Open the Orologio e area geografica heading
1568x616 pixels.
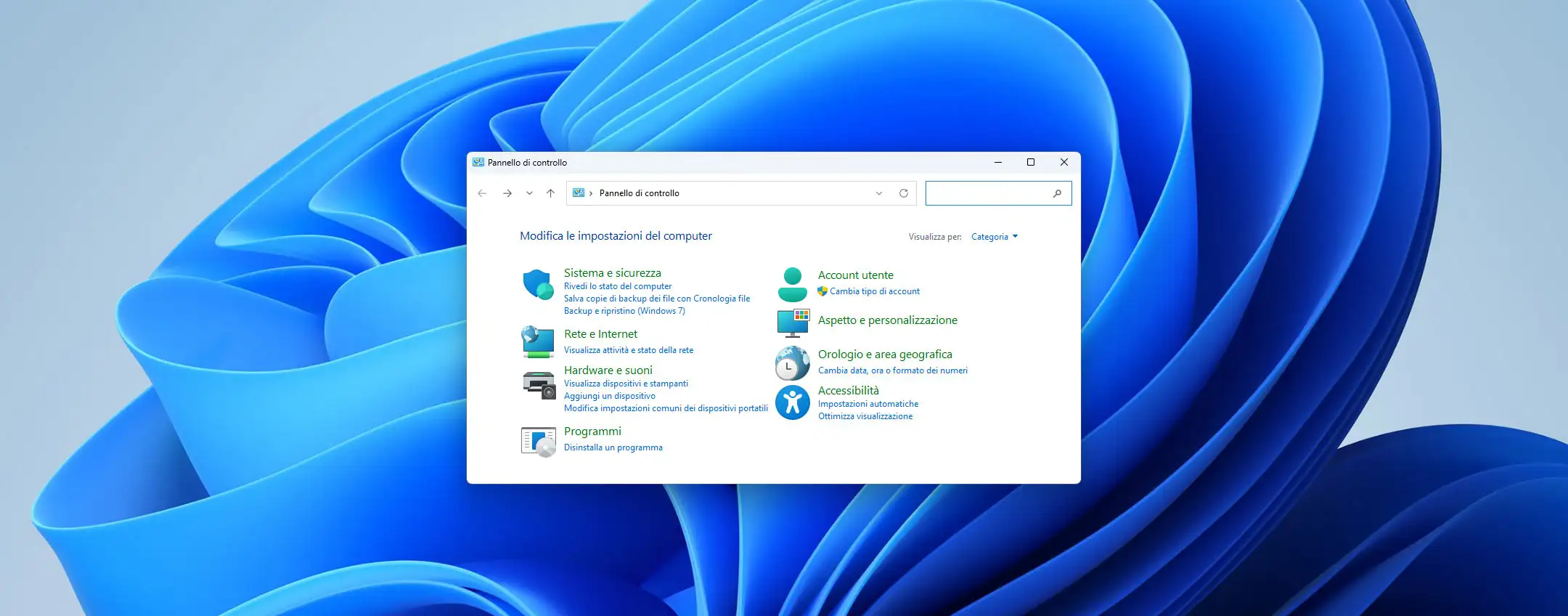click(x=885, y=354)
